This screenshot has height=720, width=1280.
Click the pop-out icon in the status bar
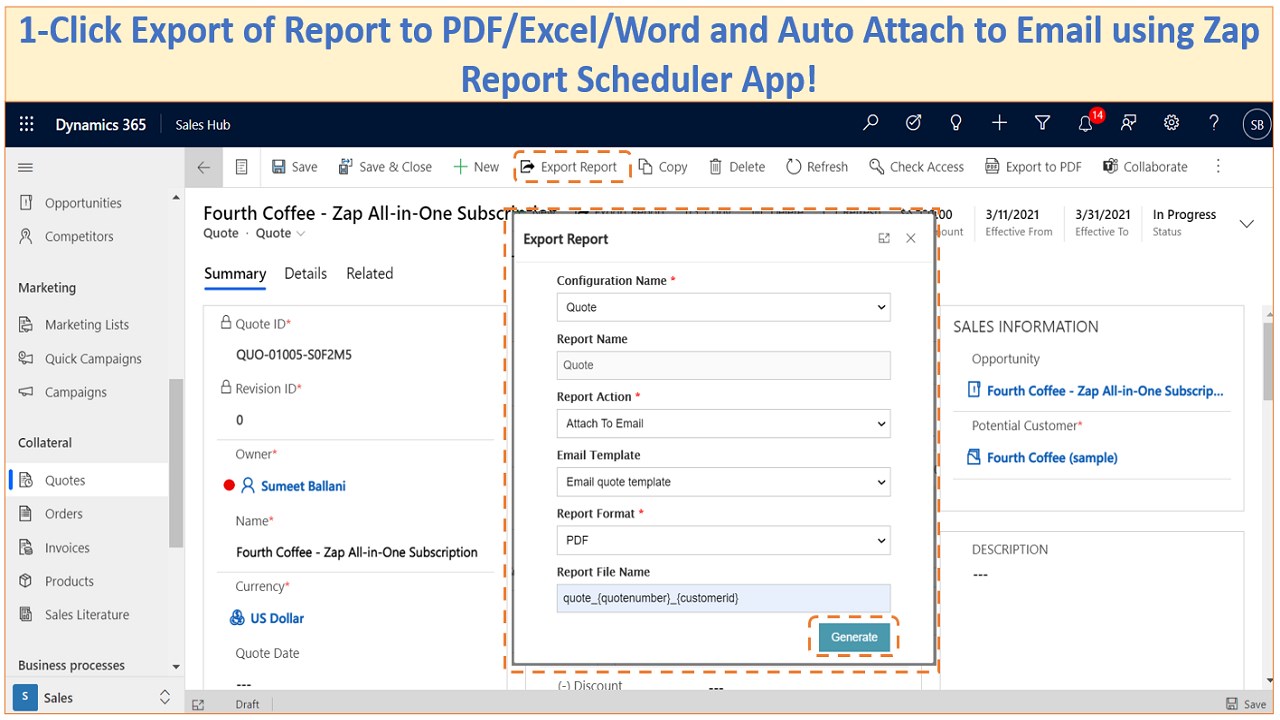[x=198, y=704]
